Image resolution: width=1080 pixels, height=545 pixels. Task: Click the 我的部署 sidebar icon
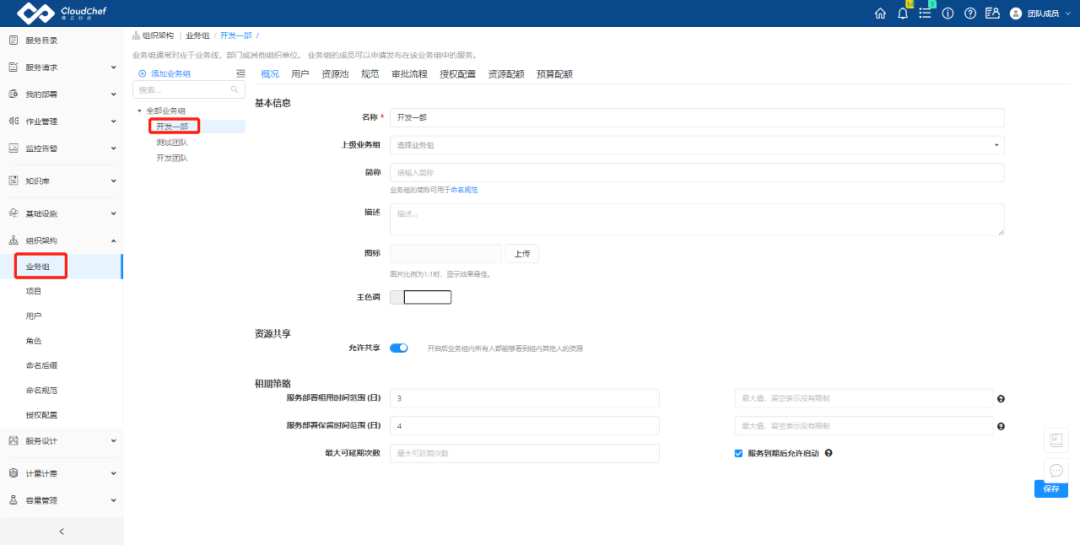[x=13, y=94]
